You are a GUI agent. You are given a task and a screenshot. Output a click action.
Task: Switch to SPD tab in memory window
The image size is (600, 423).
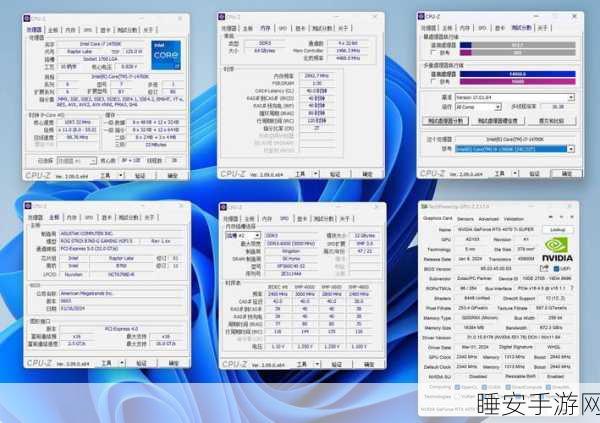click(x=282, y=28)
